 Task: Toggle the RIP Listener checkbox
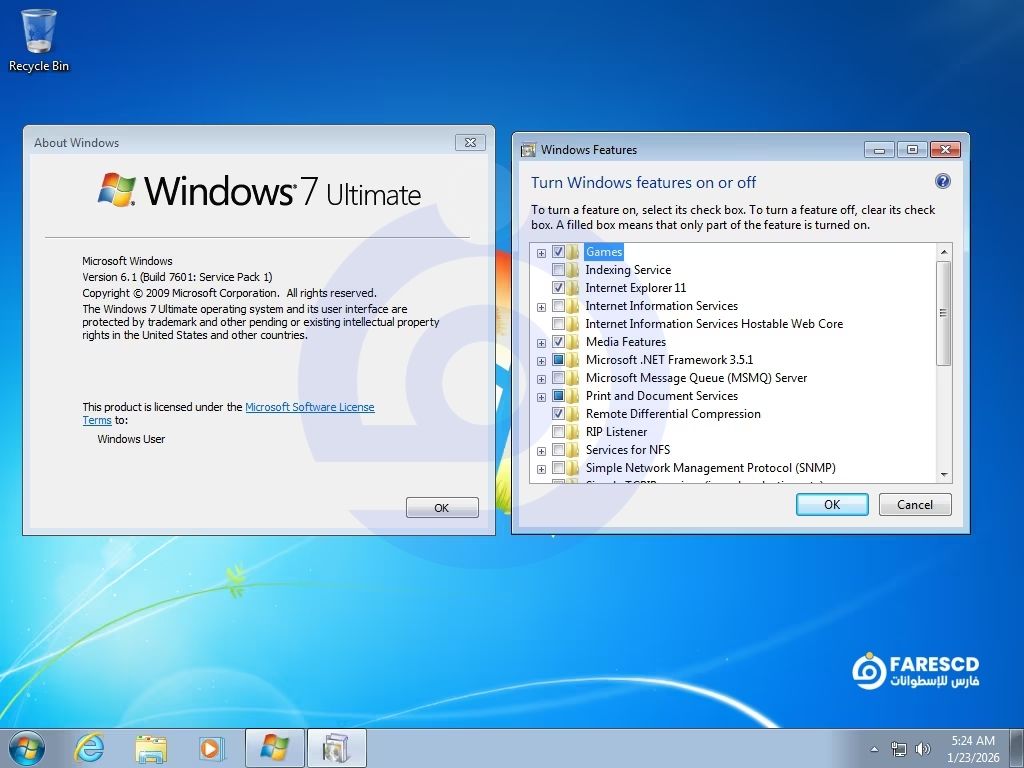[x=558, y=432]
